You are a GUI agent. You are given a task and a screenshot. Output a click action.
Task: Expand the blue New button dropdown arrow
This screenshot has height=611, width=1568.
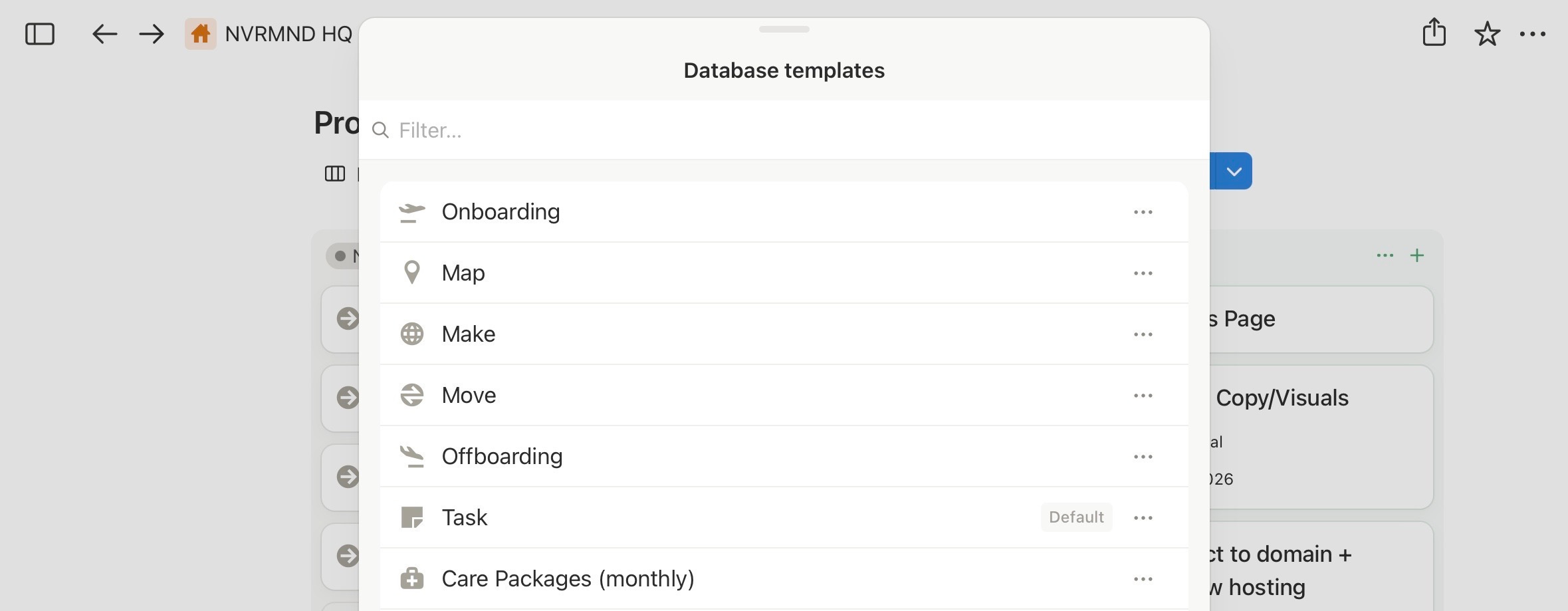[x=1234, y=172]
